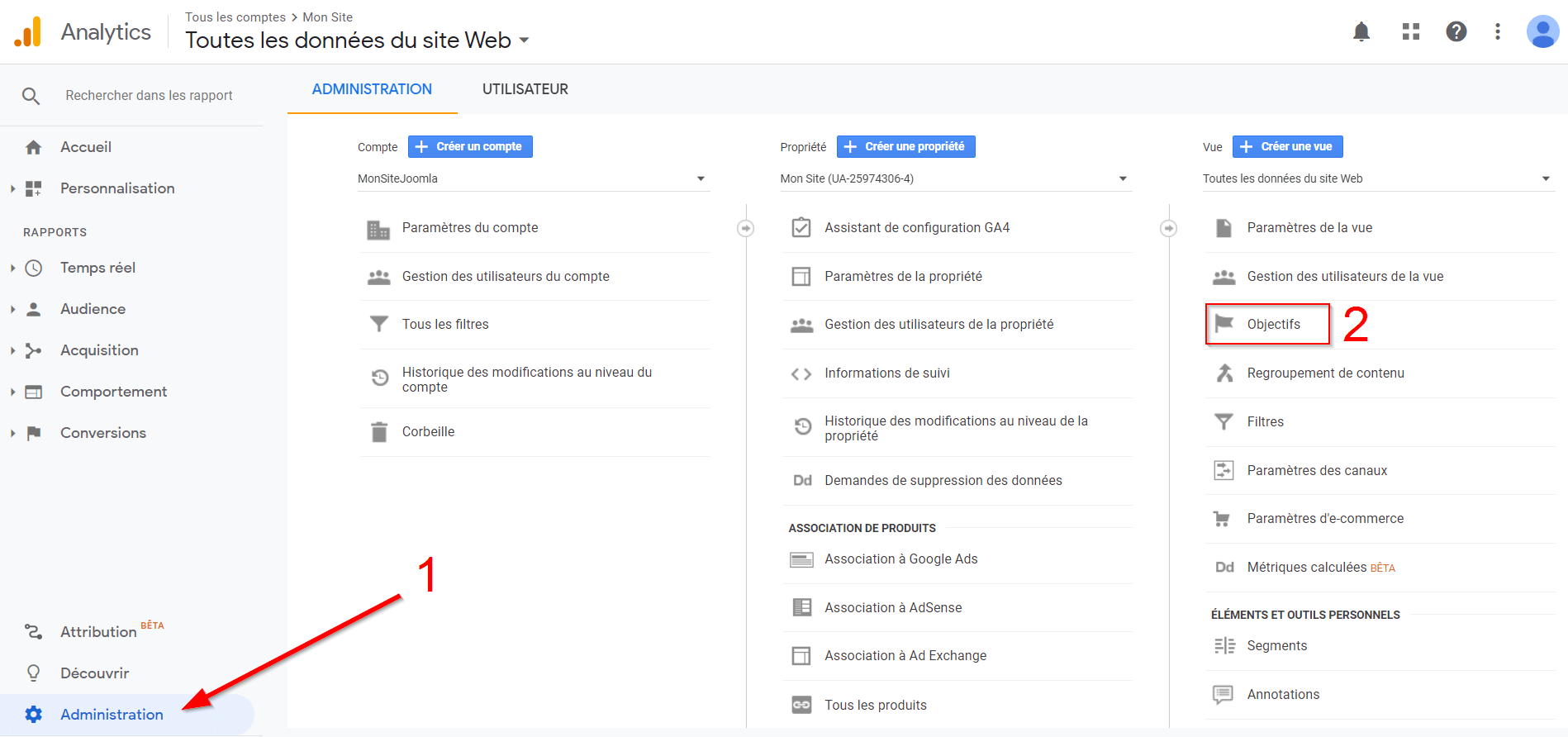Image resolution: width=1568 pixels, height=737 pixels.
Task: Open the view selector dropdown under Vue
Action: pos(1377,178)
